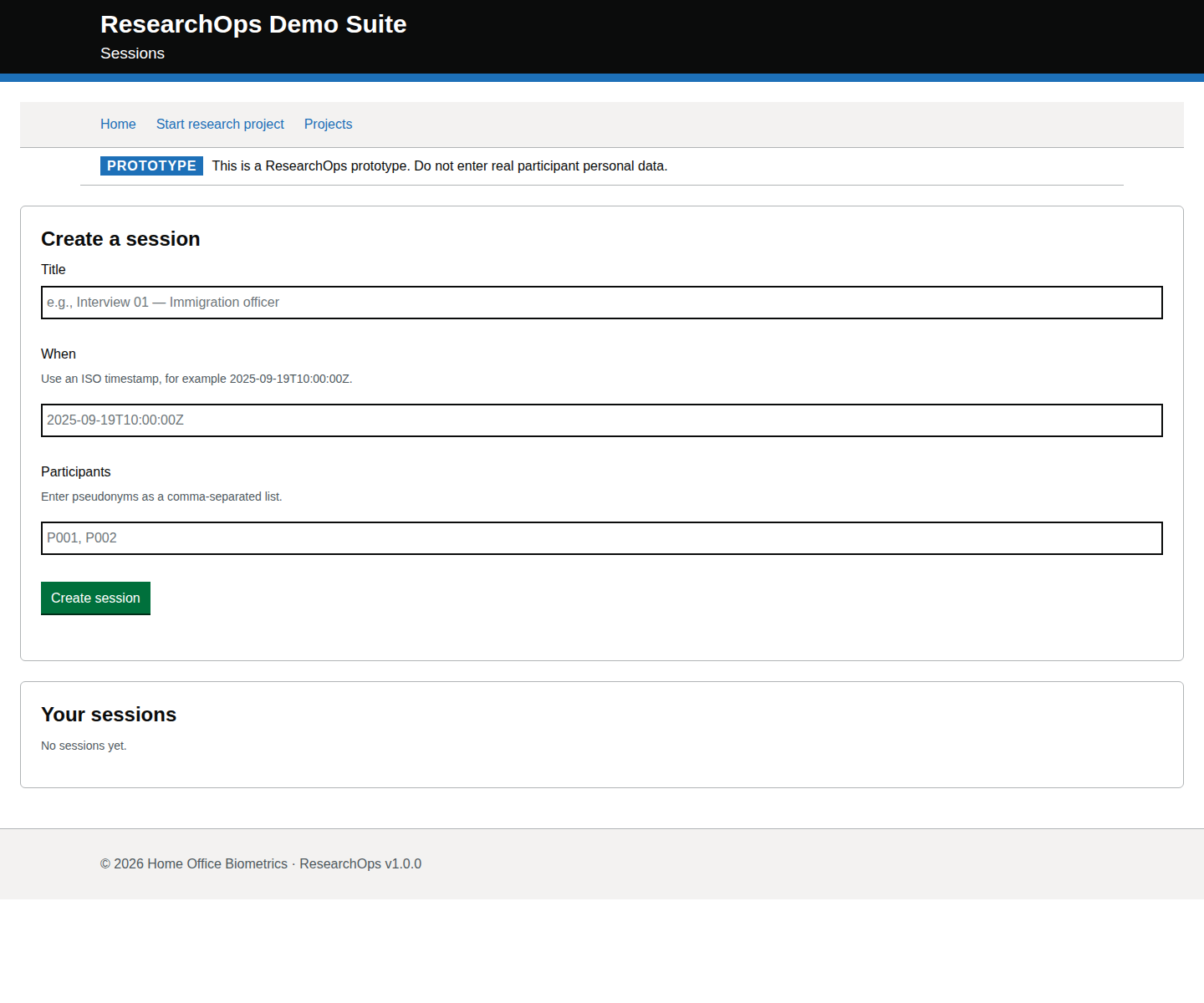Click the Your sessions heading
1204x1003 pixels.
pyautogui.click(x=109, y=715)
